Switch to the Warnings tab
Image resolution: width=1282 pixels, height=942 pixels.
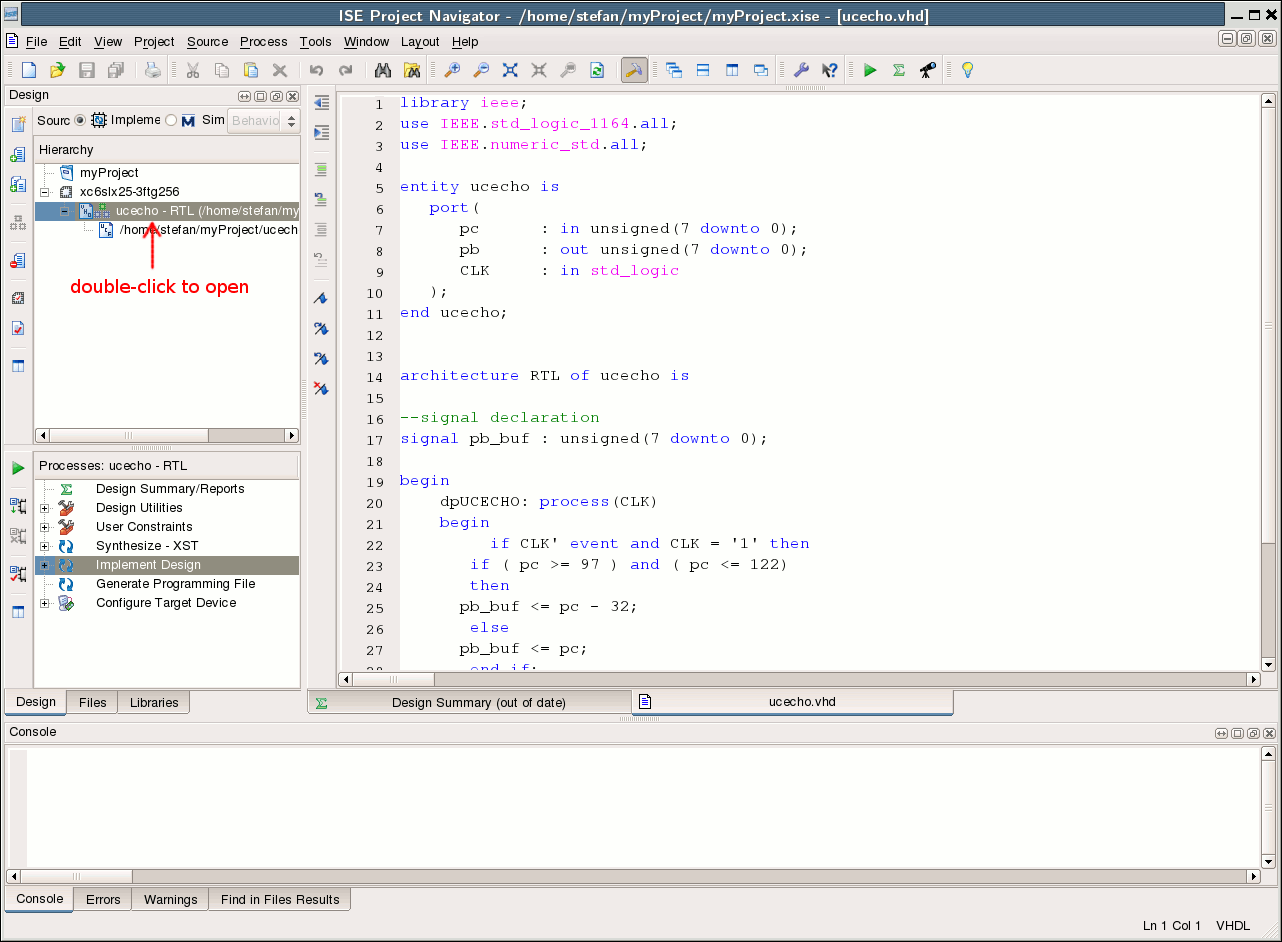(170, 899)
